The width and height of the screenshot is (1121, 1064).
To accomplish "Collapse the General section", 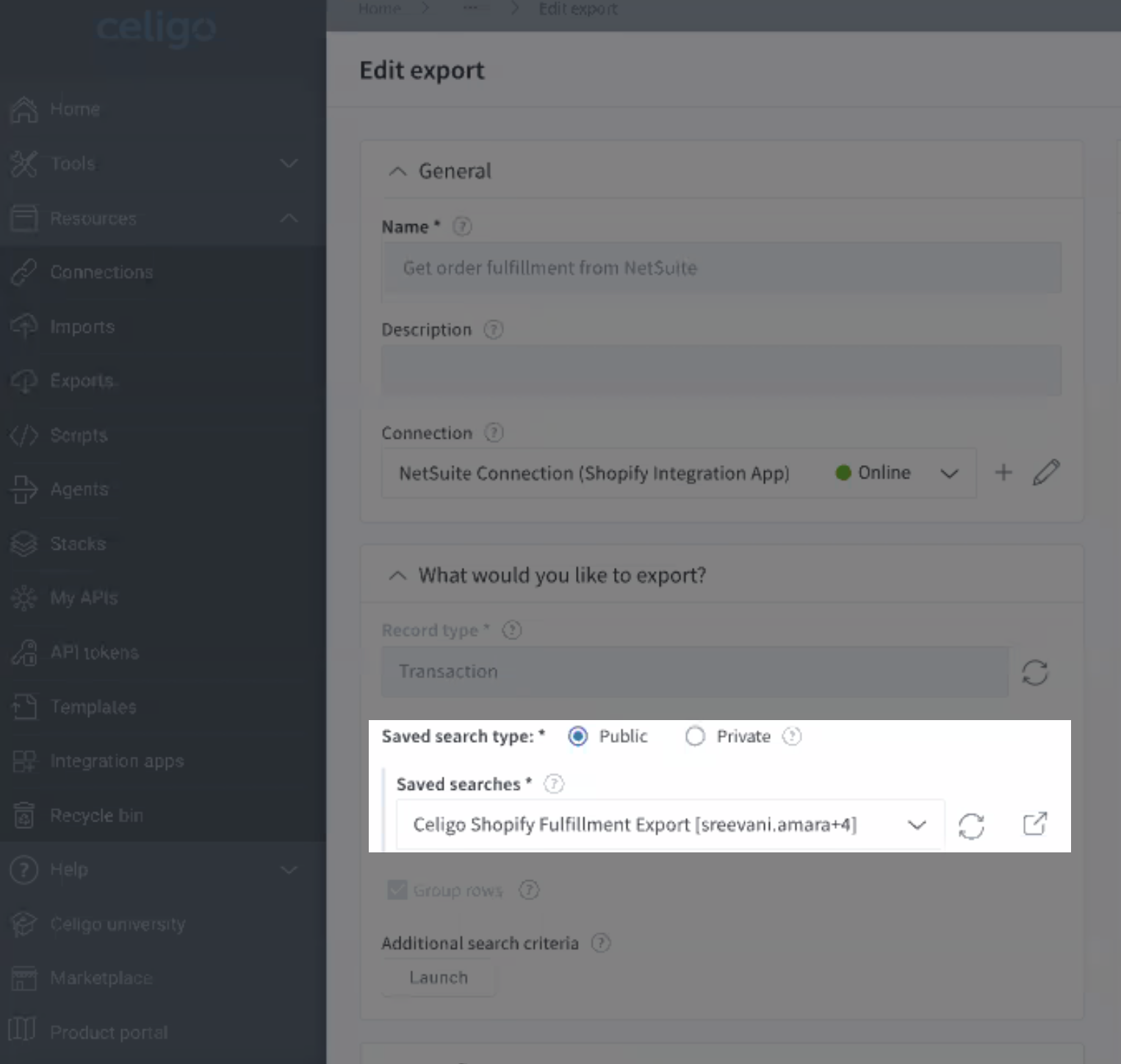I will pos(397,171).
